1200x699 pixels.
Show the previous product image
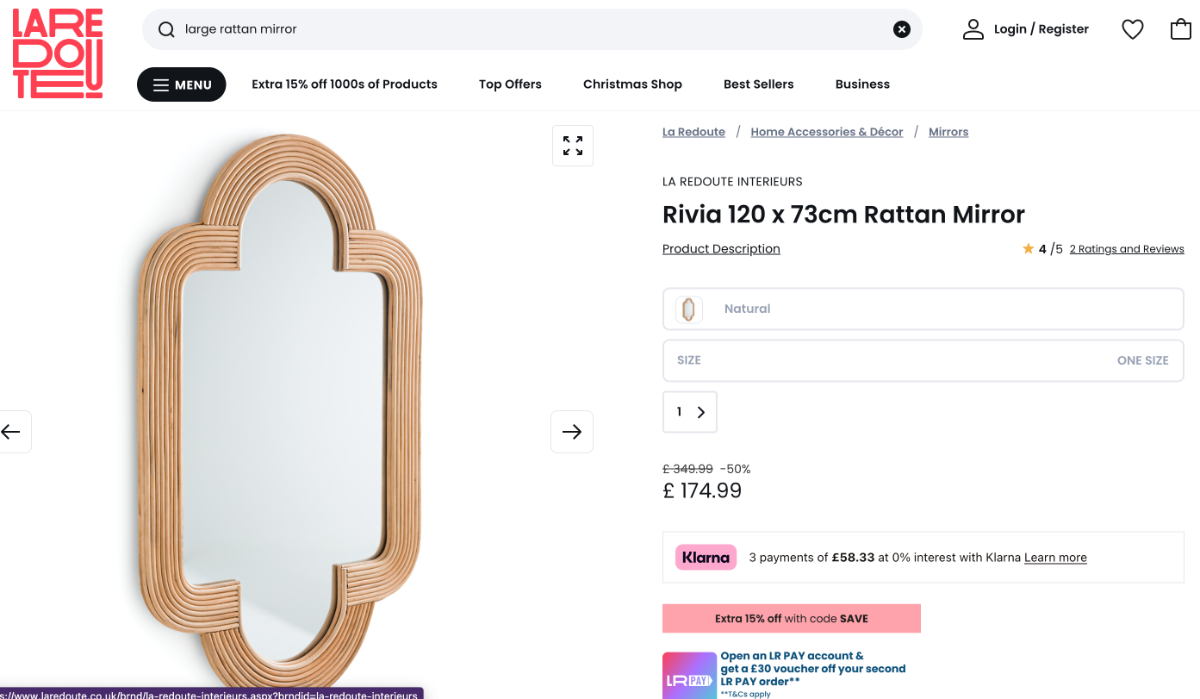coord(11,432)
